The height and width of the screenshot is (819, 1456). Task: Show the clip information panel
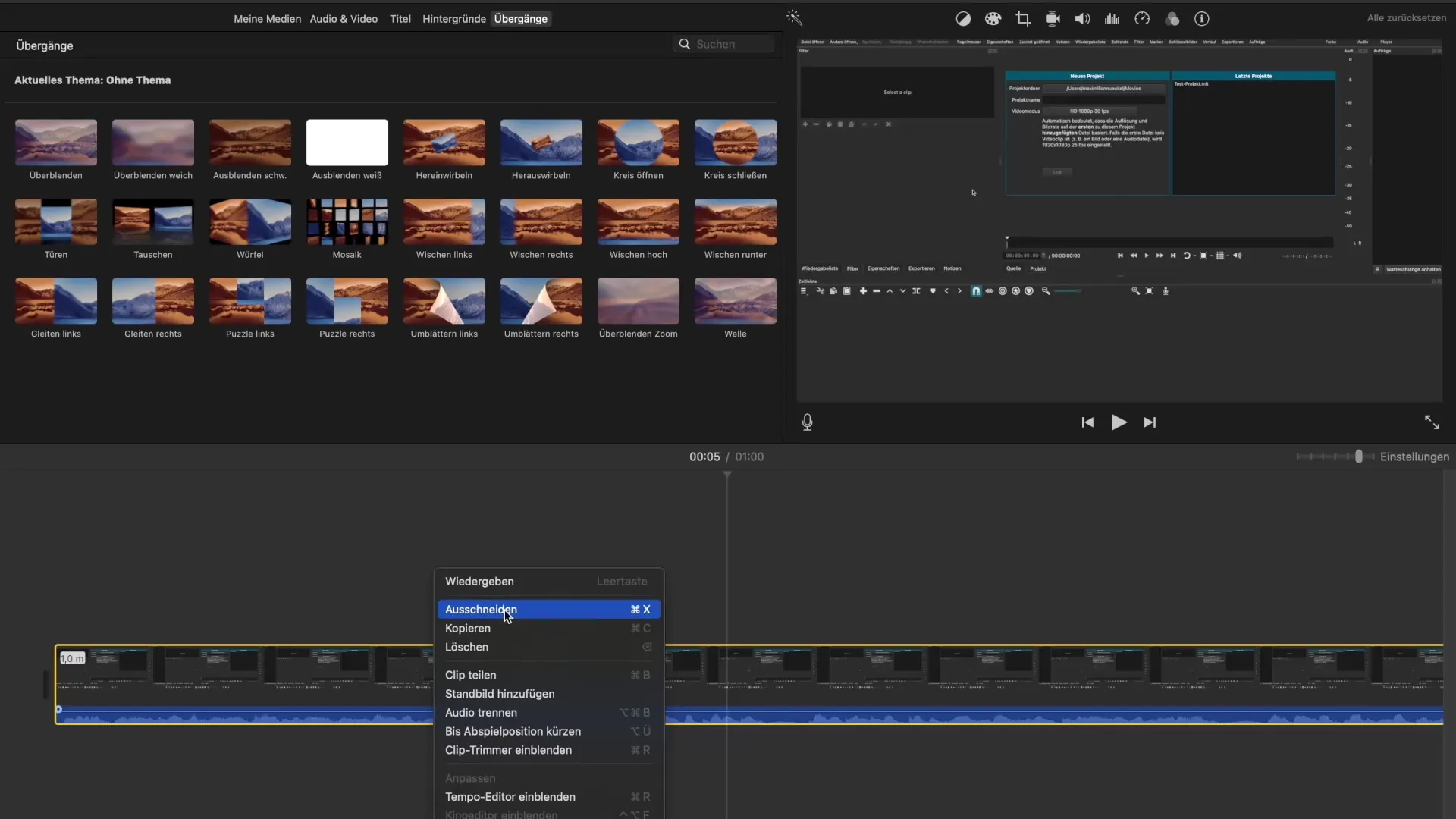[1202, 19]
